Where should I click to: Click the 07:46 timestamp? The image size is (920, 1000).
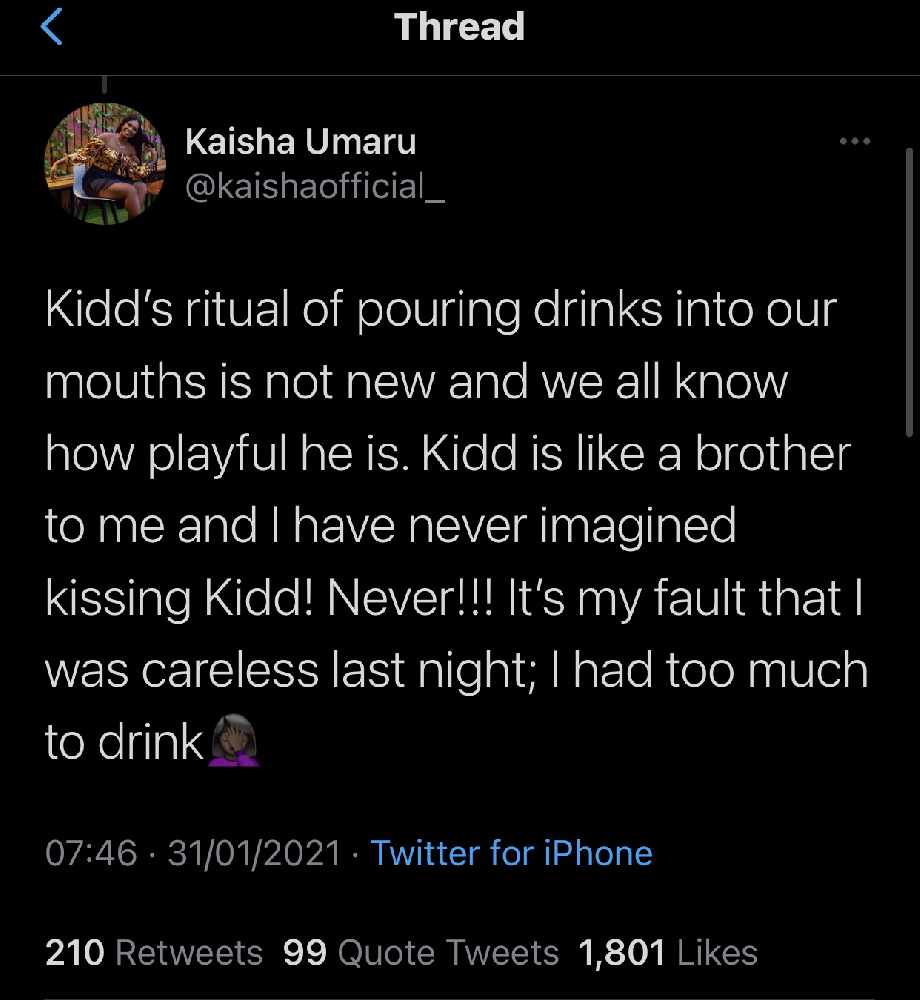tap(91, 853)
